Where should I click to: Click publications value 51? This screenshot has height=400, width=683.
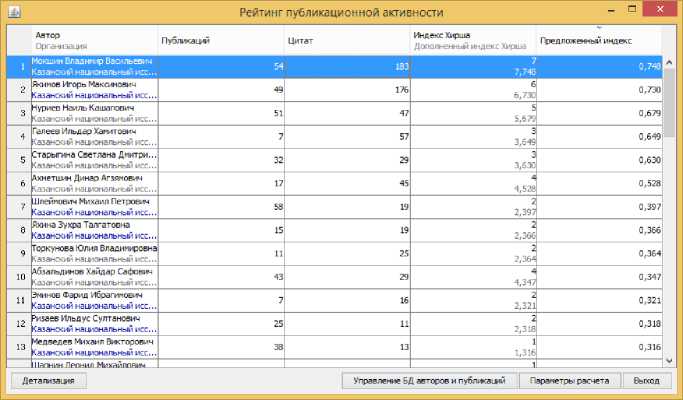click(278, 113)
